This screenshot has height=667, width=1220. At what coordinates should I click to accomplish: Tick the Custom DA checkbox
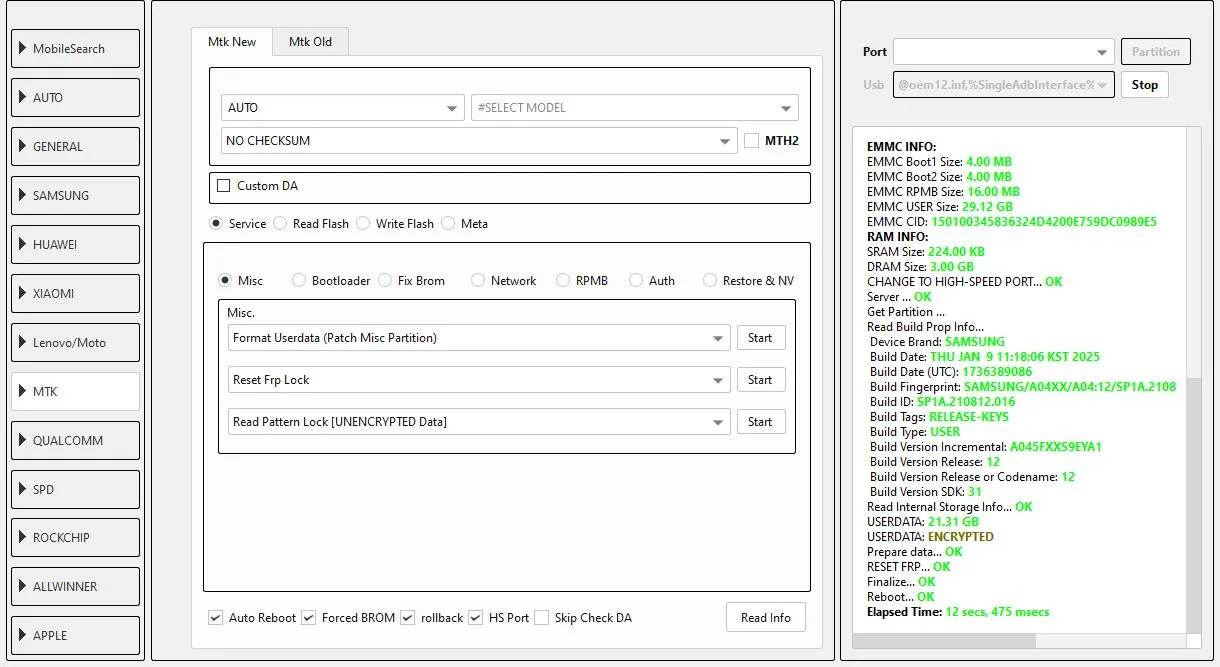(224, 186)
